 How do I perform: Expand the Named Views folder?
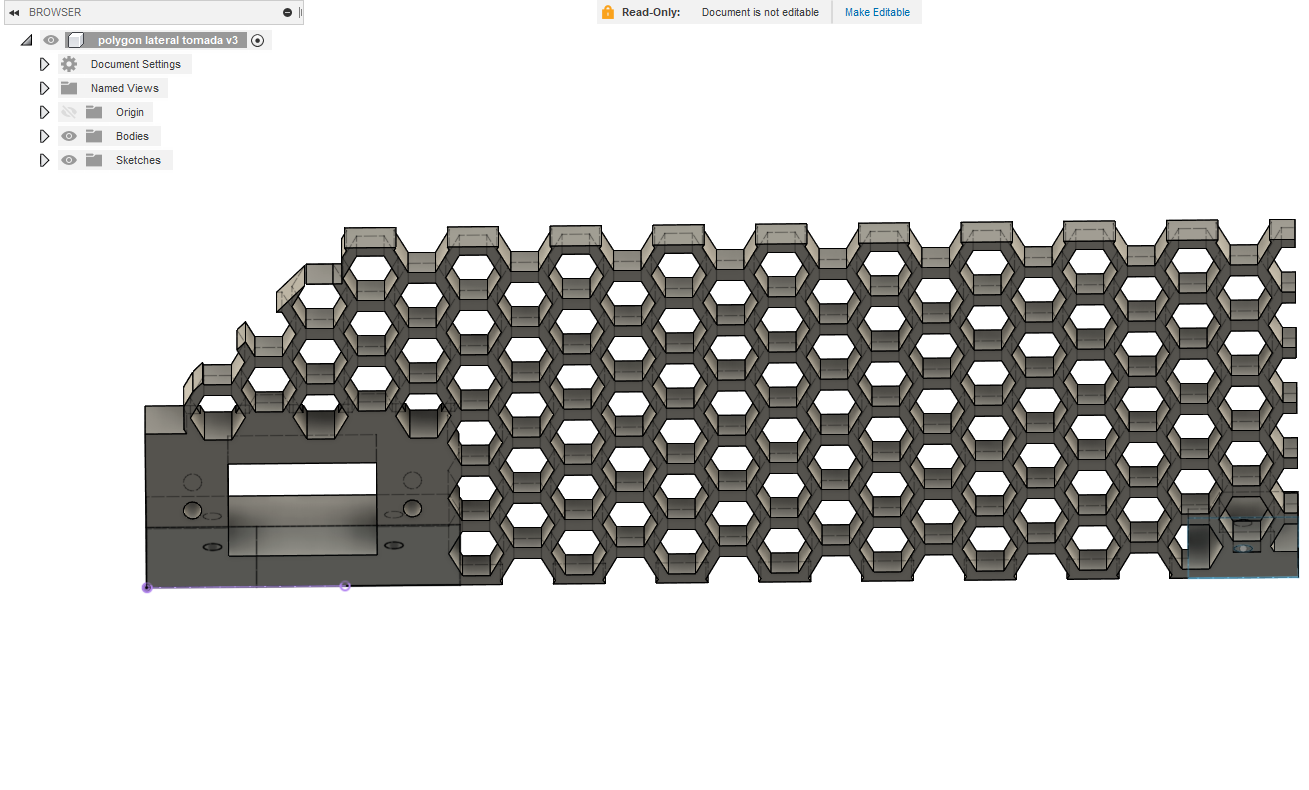coord(44,88)
